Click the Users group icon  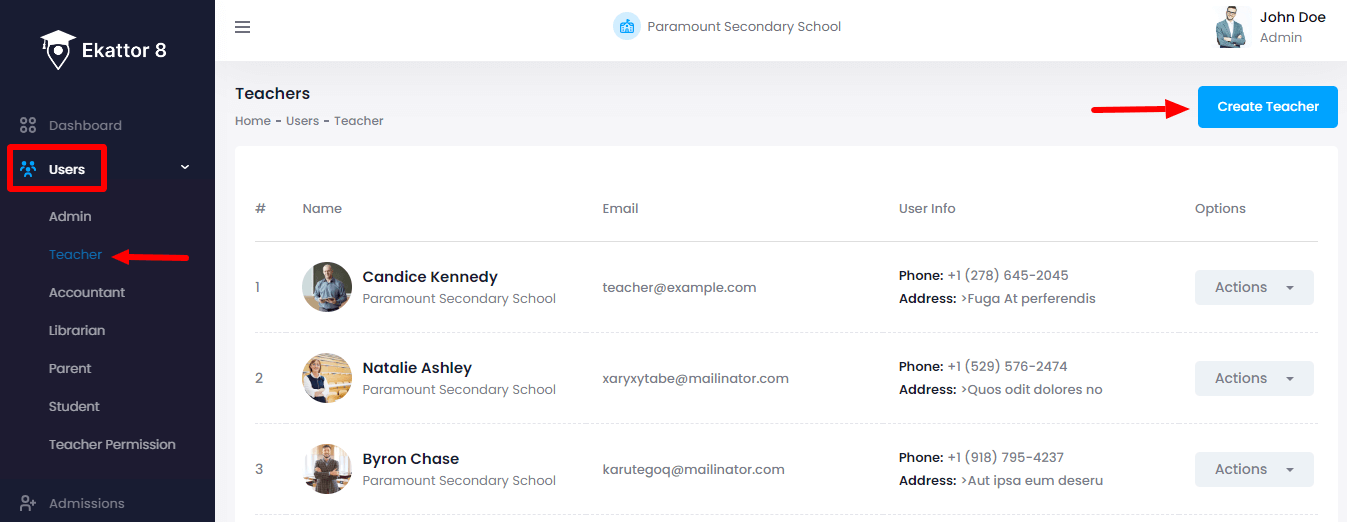tap(28, 169)
